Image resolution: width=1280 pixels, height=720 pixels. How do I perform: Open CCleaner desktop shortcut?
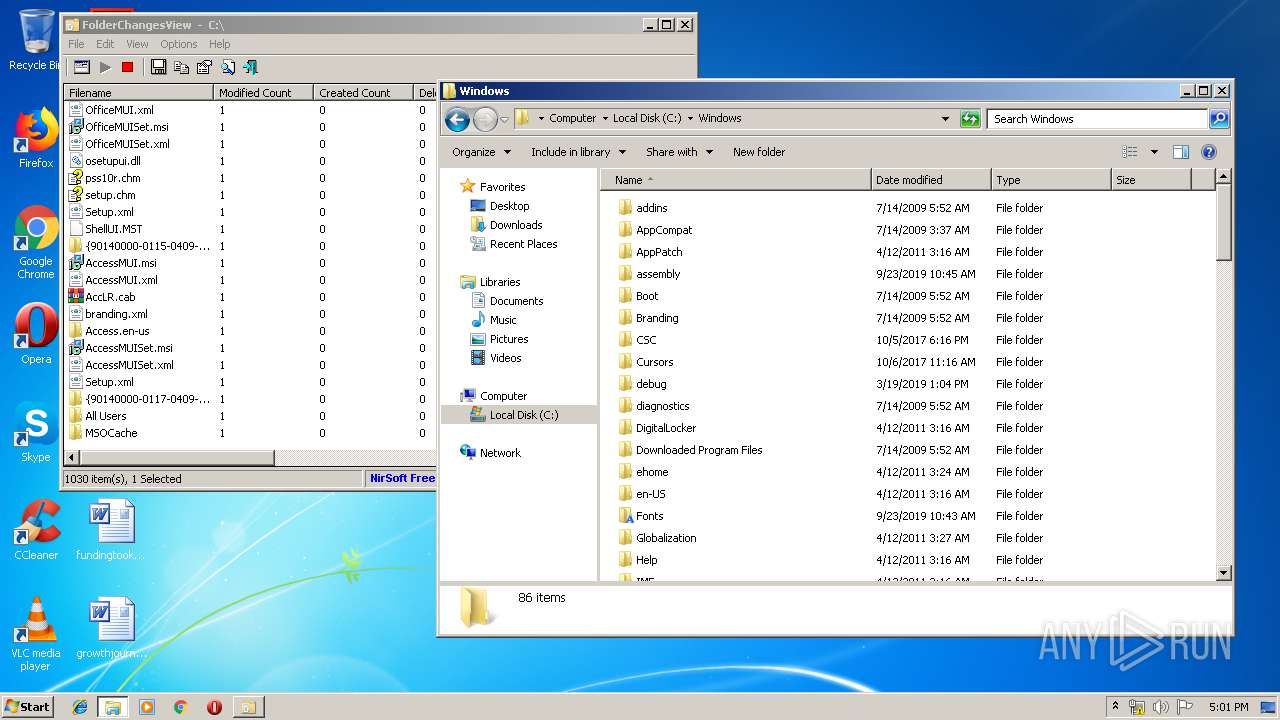(36, 530)
